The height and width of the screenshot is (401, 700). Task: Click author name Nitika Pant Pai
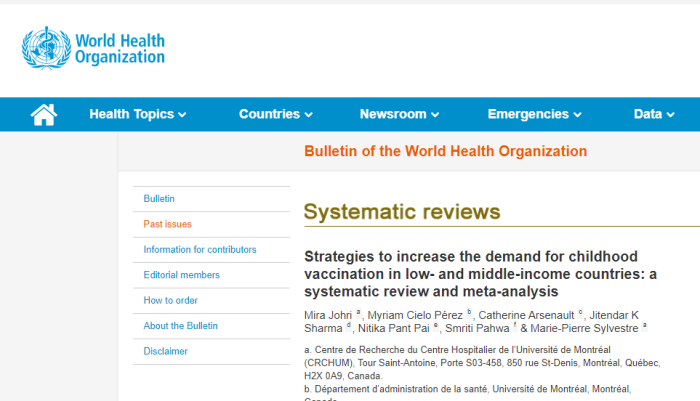point(394,329)
